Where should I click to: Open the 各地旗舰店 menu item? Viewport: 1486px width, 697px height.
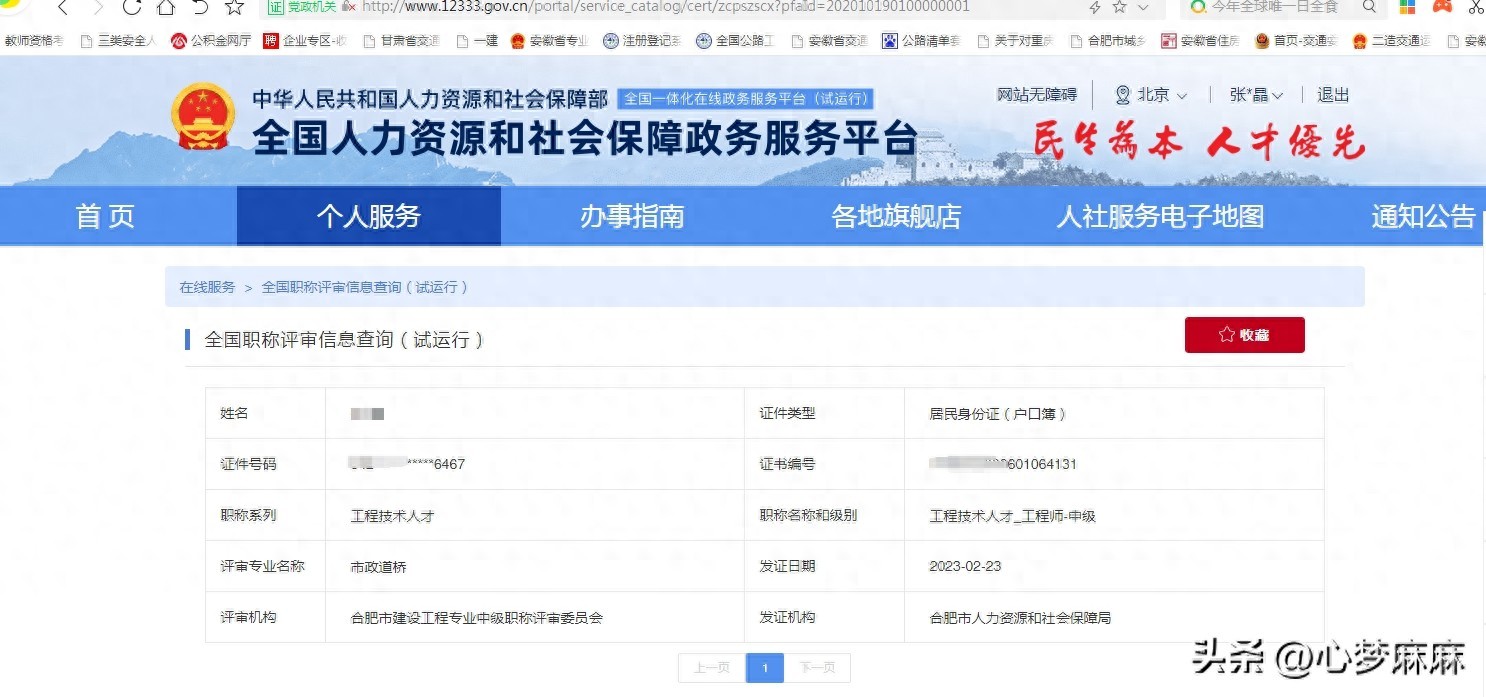[896, 216]
